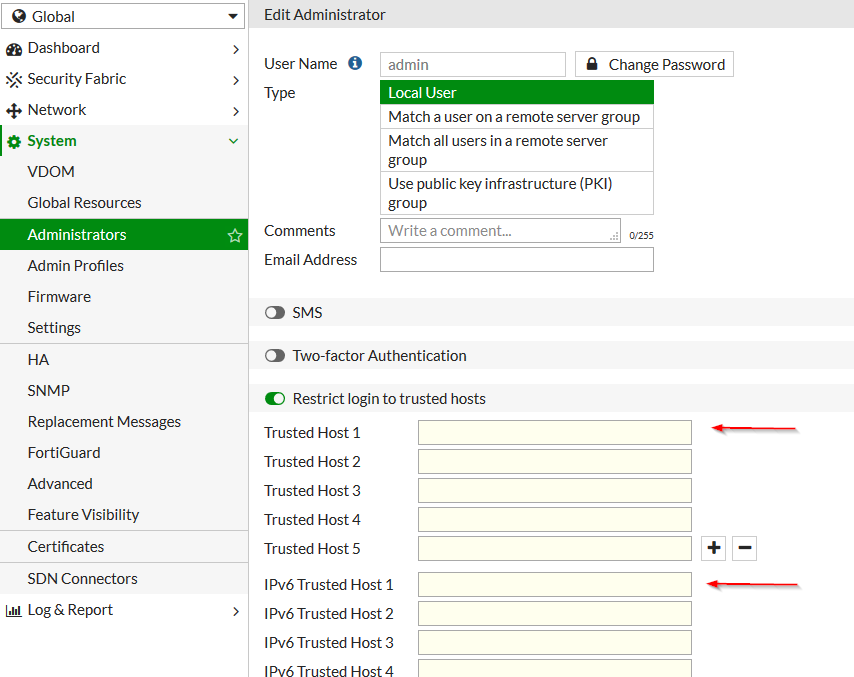Click the Change Password button
Image resolution: width=854 pixels, height=677 pixels.
click(654, 63)
